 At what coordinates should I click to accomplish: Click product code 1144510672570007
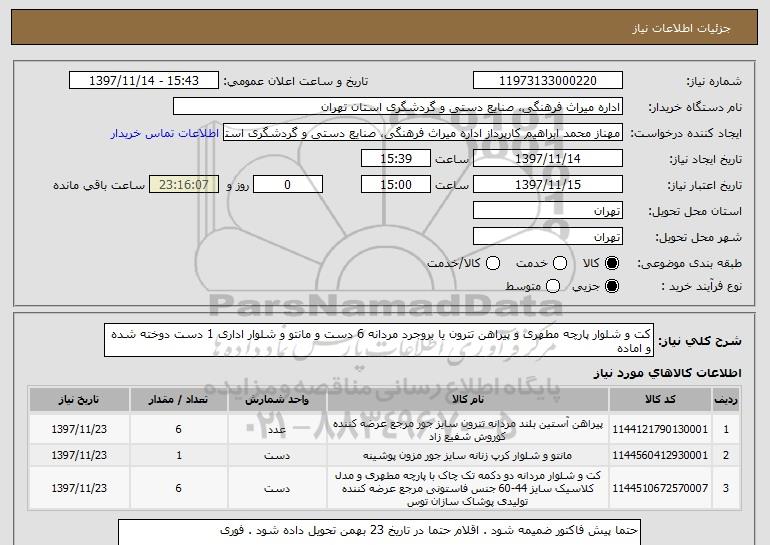pos(660,488)
